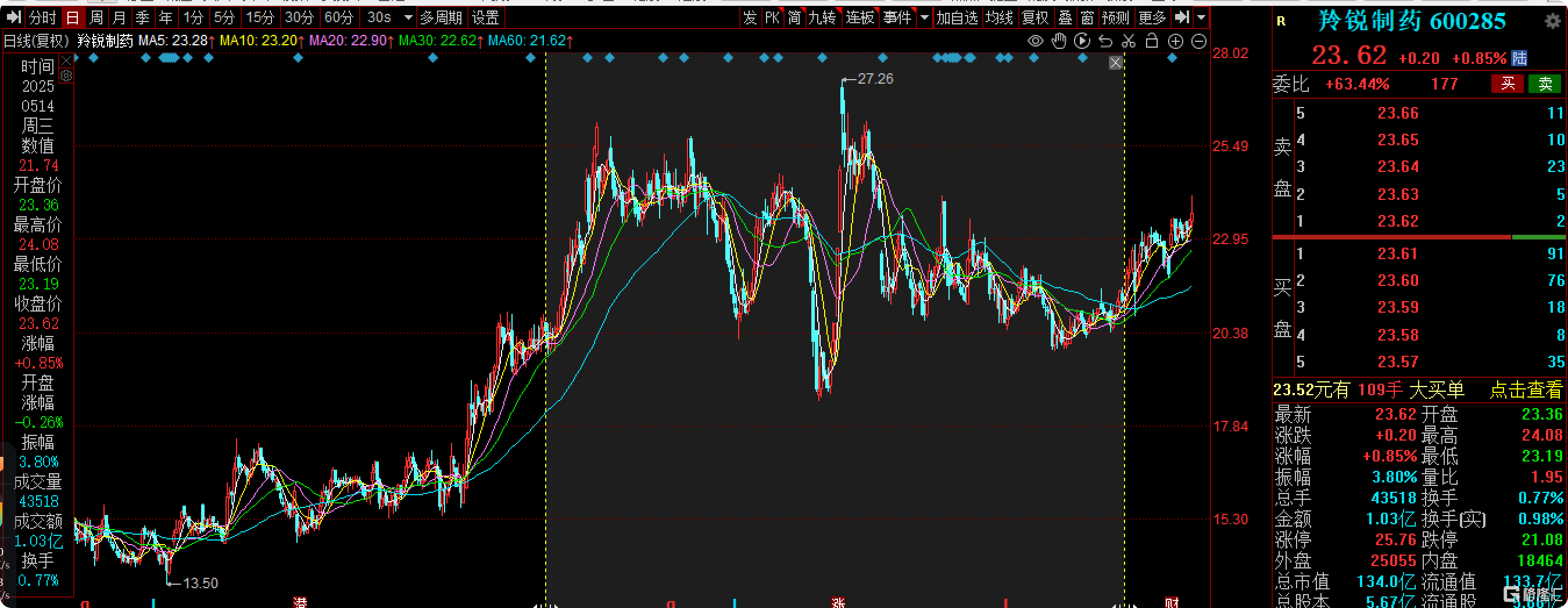Select the 日 daily period tab
The image size is (1568, 608).
(73, 17)
